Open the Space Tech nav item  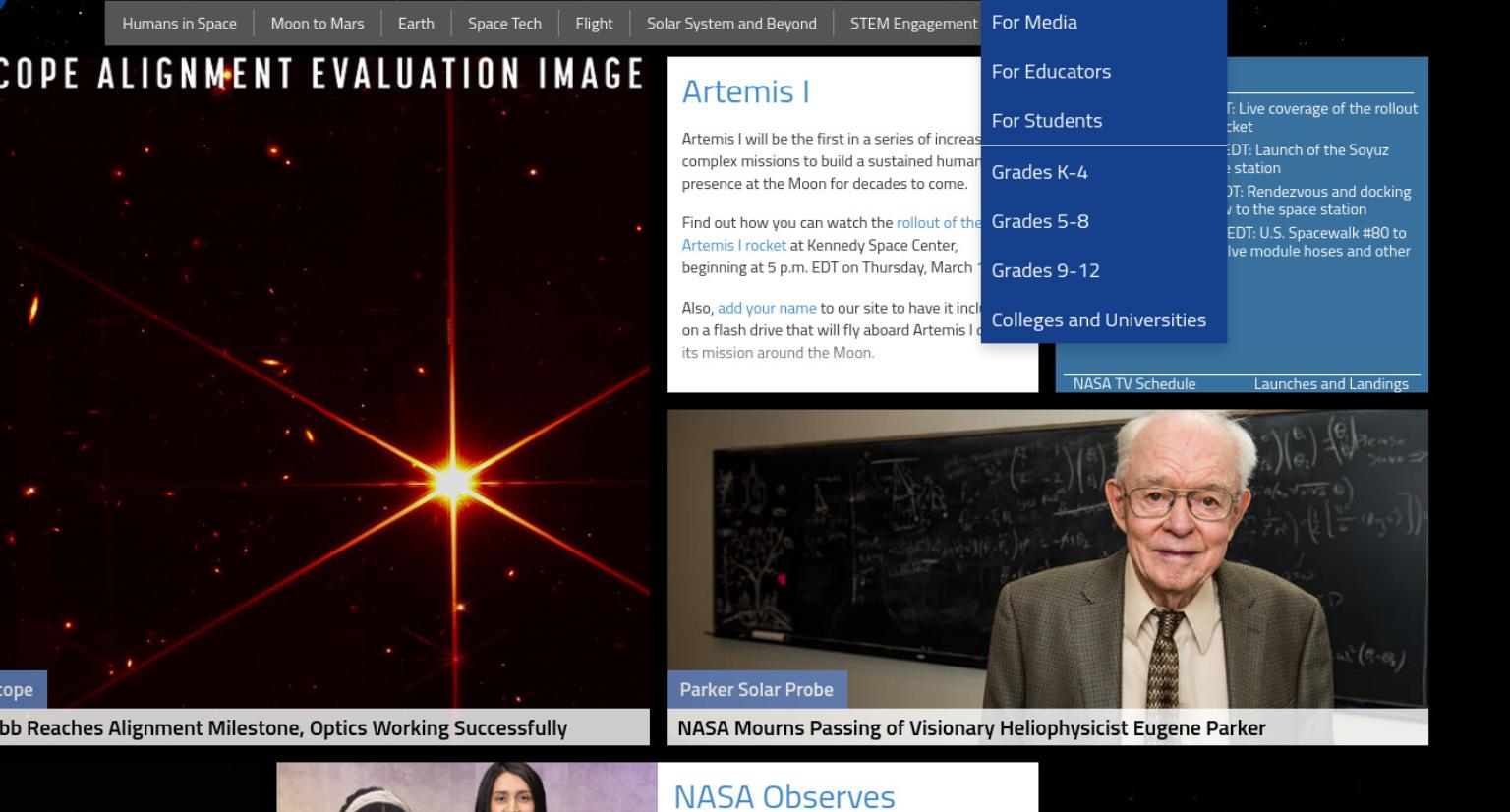[x=504, y=24]
